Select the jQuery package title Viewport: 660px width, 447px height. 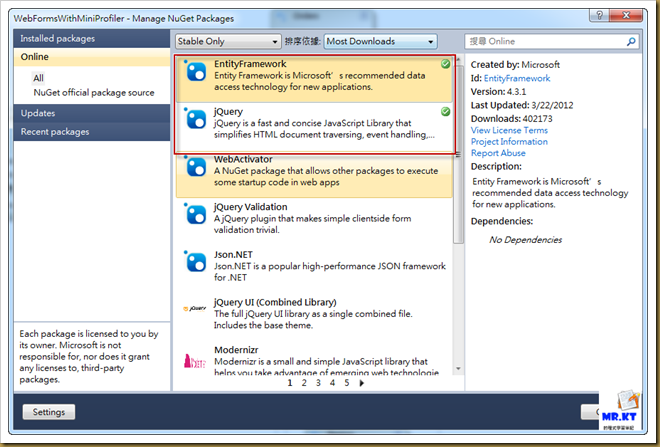coord(229,112)
